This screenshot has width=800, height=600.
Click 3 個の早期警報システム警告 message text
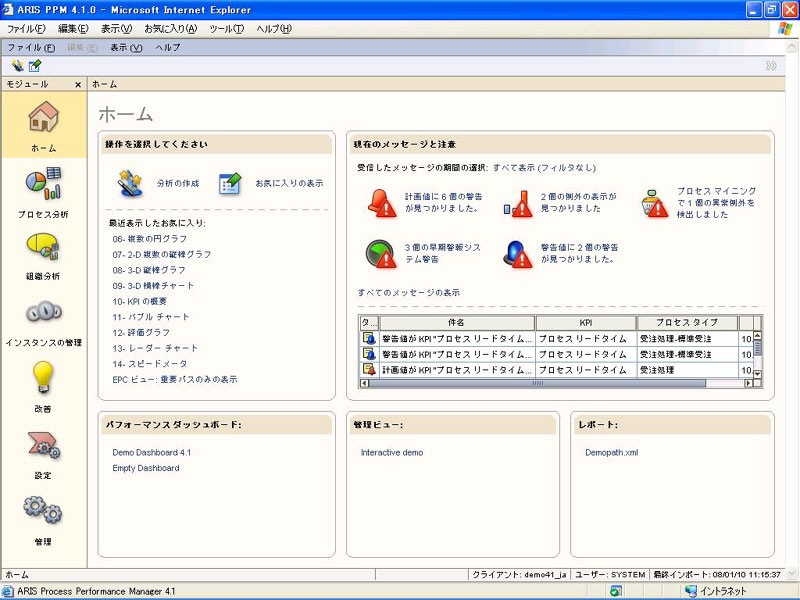[x=442, y=253]
